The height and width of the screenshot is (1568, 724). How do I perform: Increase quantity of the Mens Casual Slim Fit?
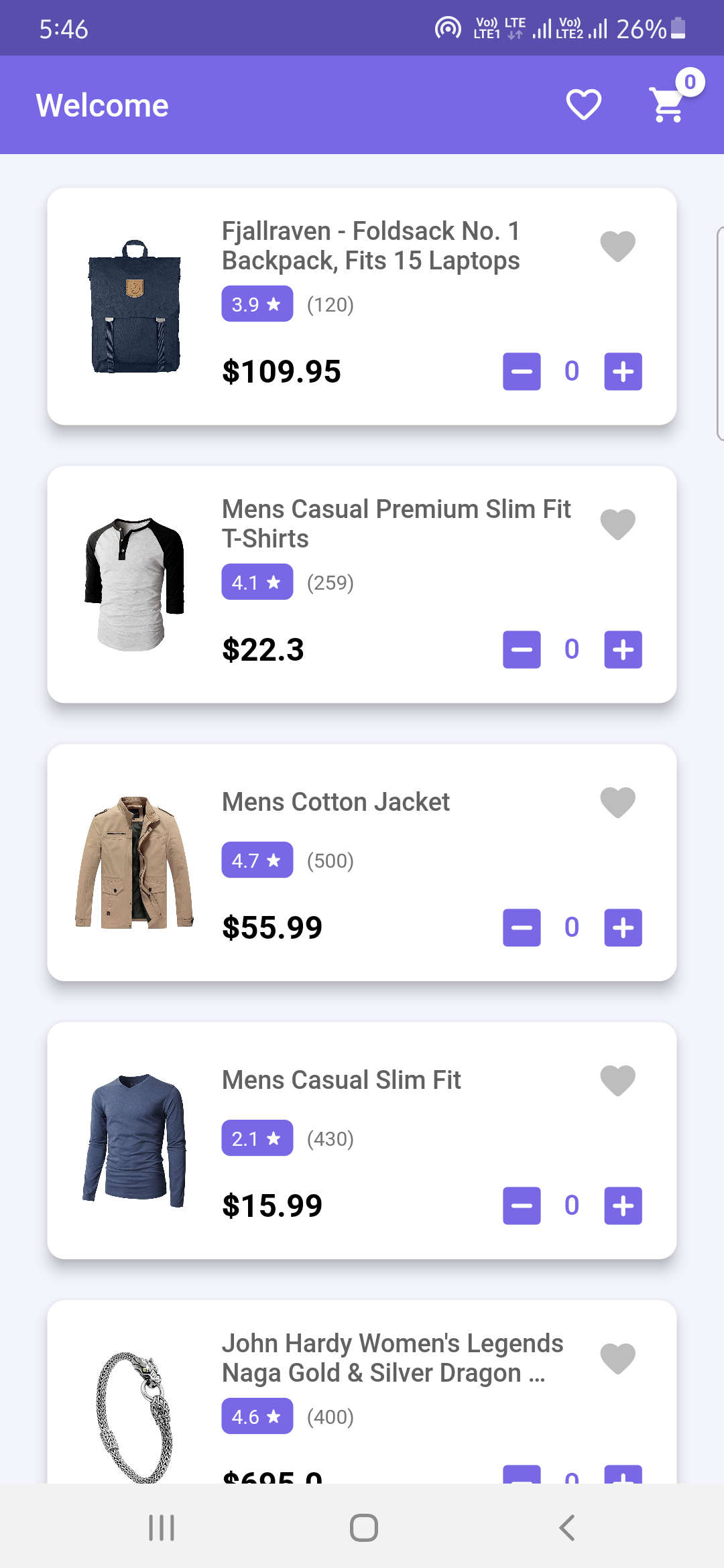click(x=622, y=1205)
